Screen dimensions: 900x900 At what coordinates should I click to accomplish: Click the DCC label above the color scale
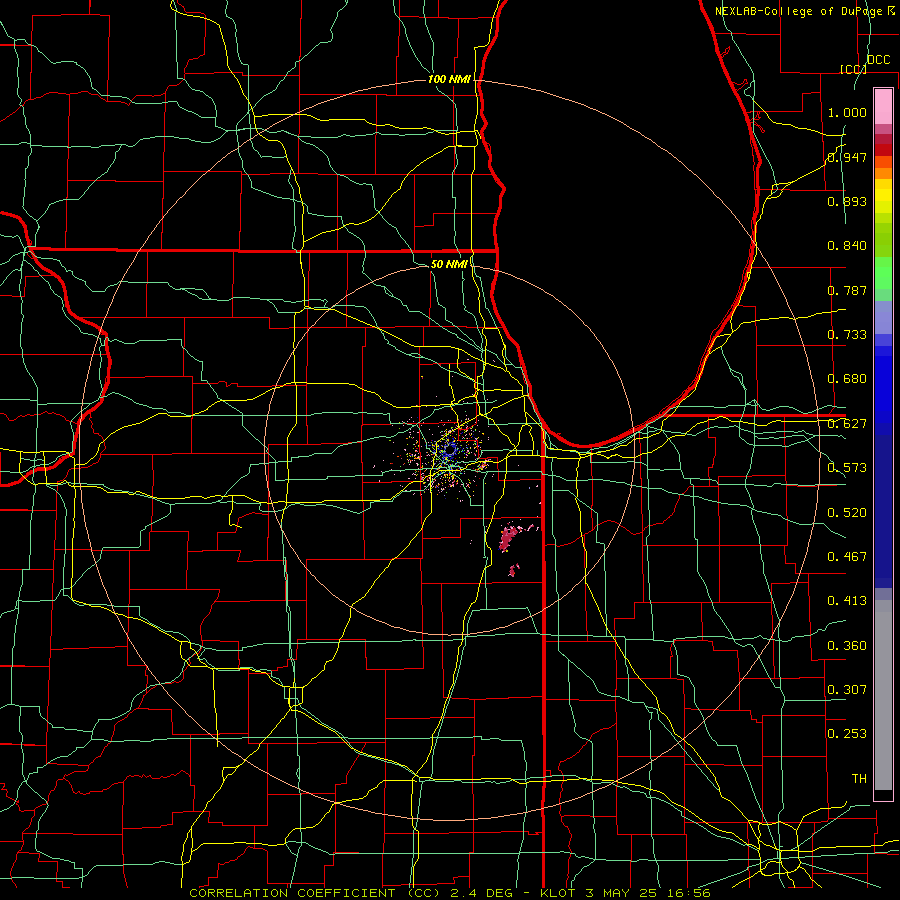[x=879, y=60]
